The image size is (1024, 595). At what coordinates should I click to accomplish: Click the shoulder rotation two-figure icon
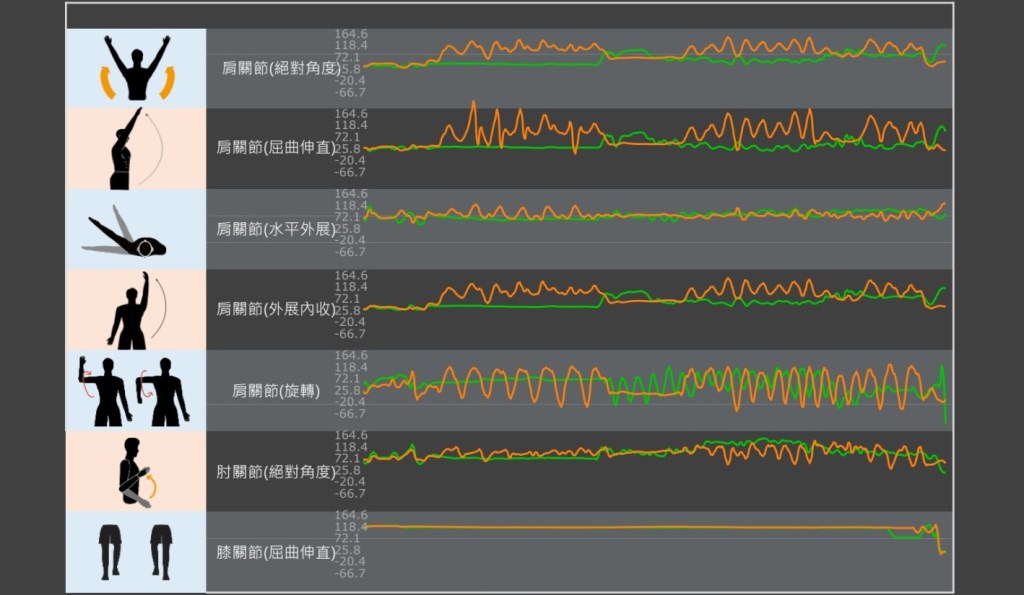coord(136,390)
